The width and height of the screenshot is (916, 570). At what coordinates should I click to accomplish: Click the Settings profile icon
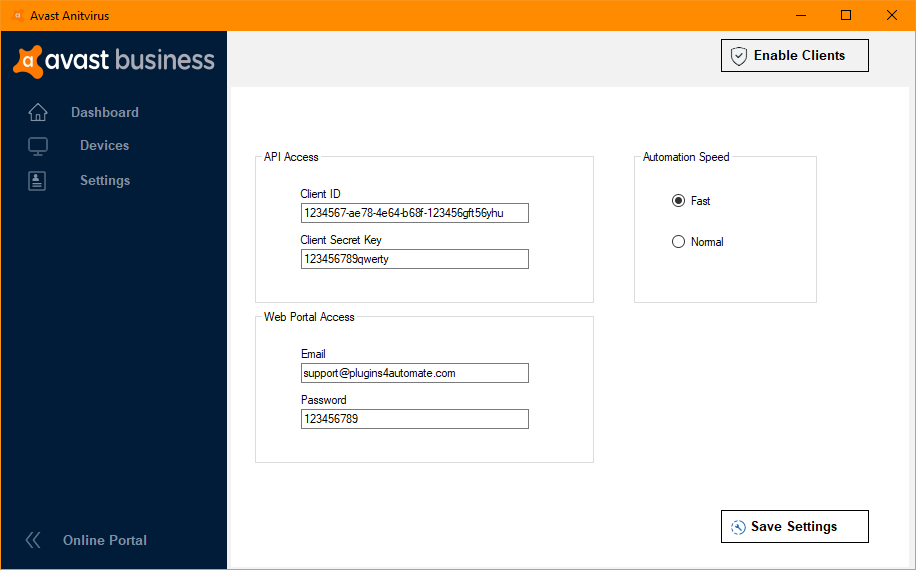(x=38, y=181)
